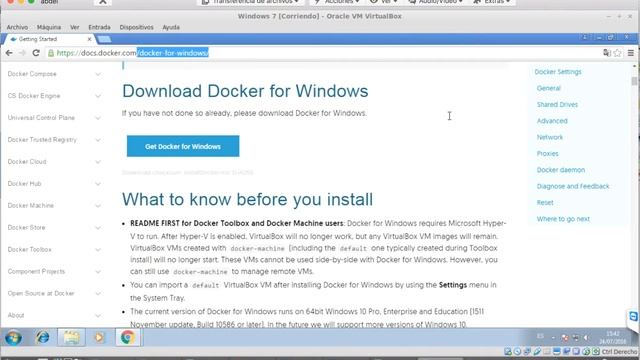Image resolution: width=640 pixels, height=360 pixels.
Task: Go back in Chrome browser
Action: (9, 53)
